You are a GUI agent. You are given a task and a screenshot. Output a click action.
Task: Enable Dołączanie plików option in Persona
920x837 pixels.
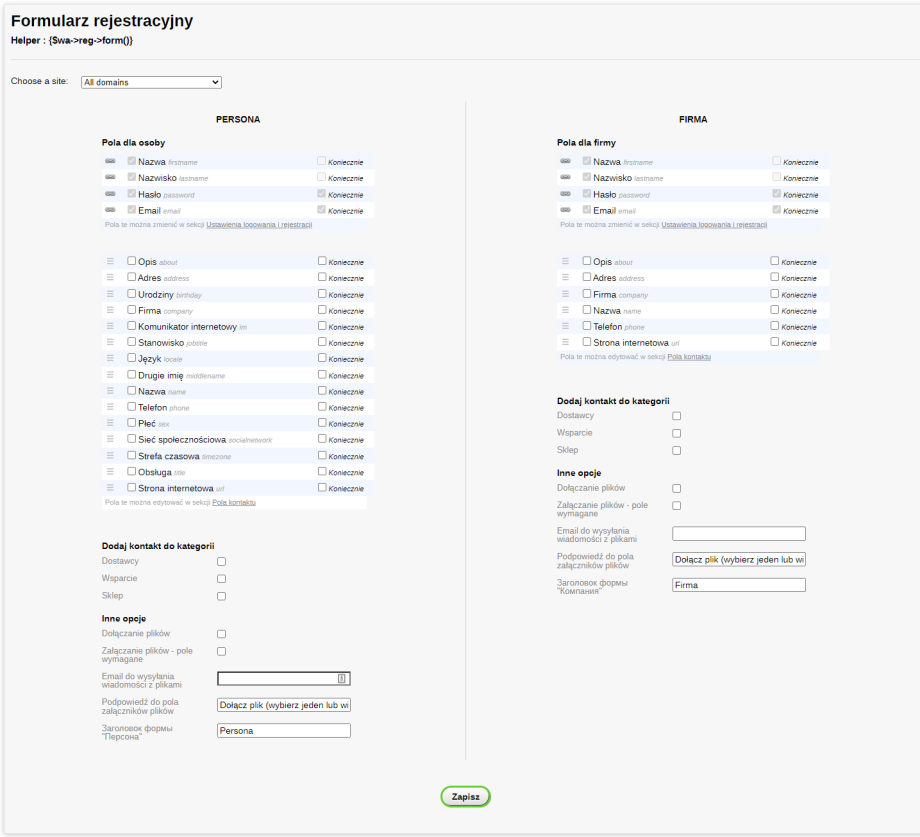tap(222, 634)
